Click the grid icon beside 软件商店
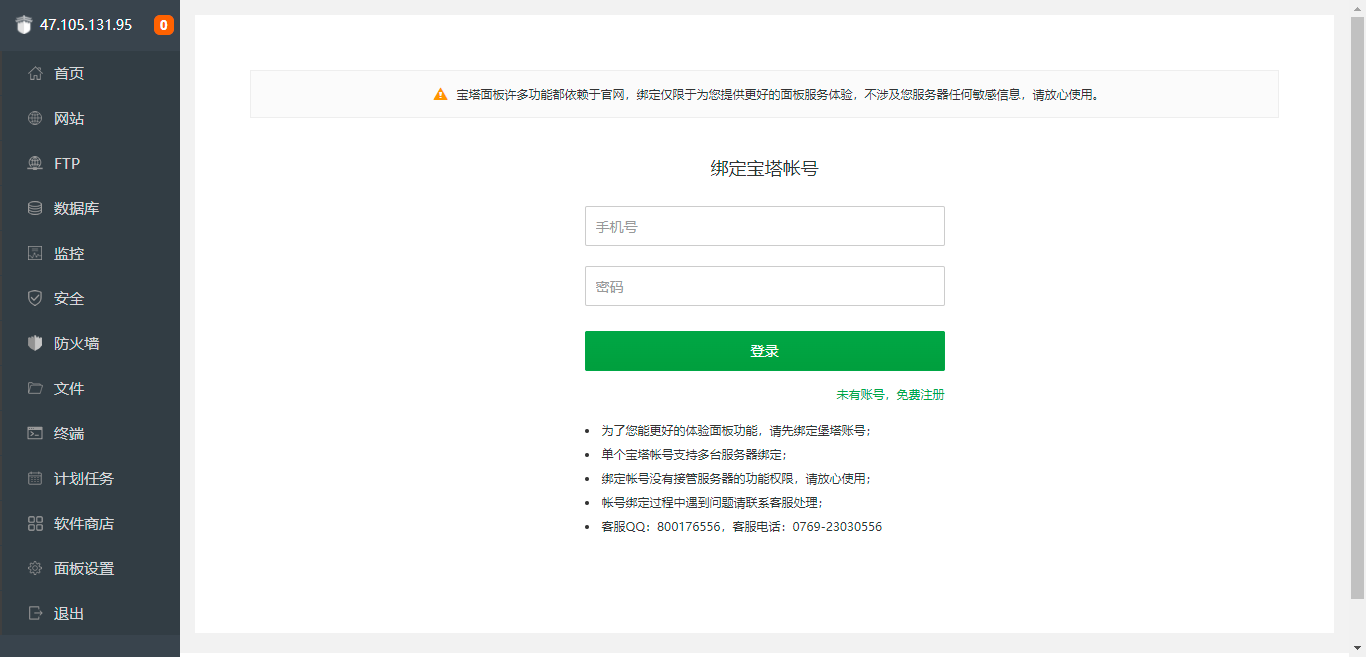This screenshot has width=1366, height=657. [x=35, y=523]
